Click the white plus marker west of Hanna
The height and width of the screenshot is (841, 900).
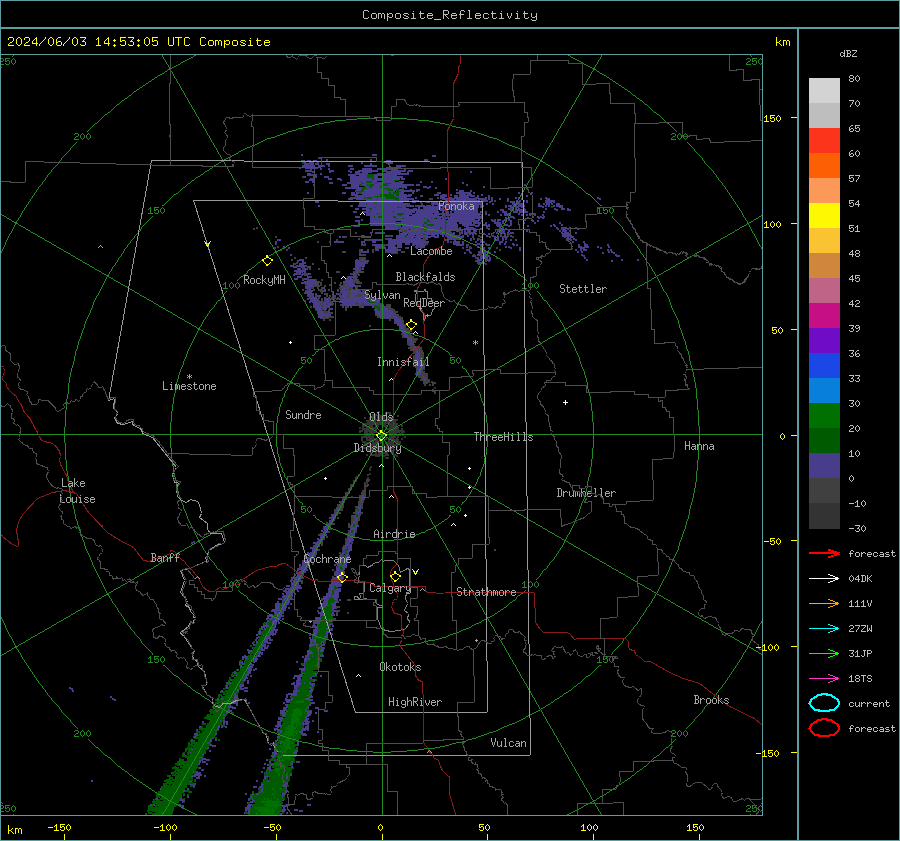pyautogui.click(x=565, y=402)
